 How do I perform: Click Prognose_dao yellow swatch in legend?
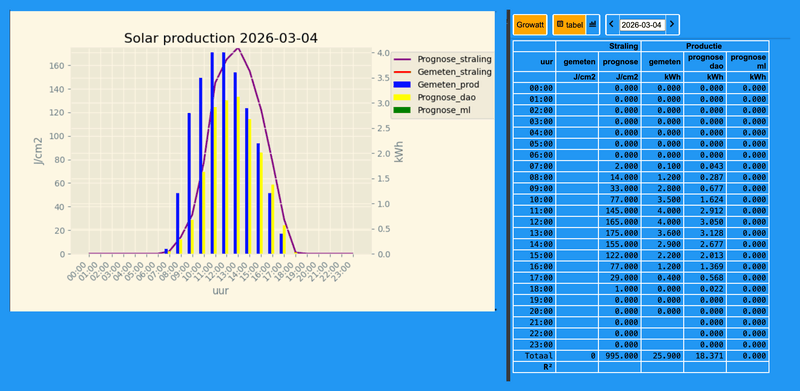[x=403, y=97]
